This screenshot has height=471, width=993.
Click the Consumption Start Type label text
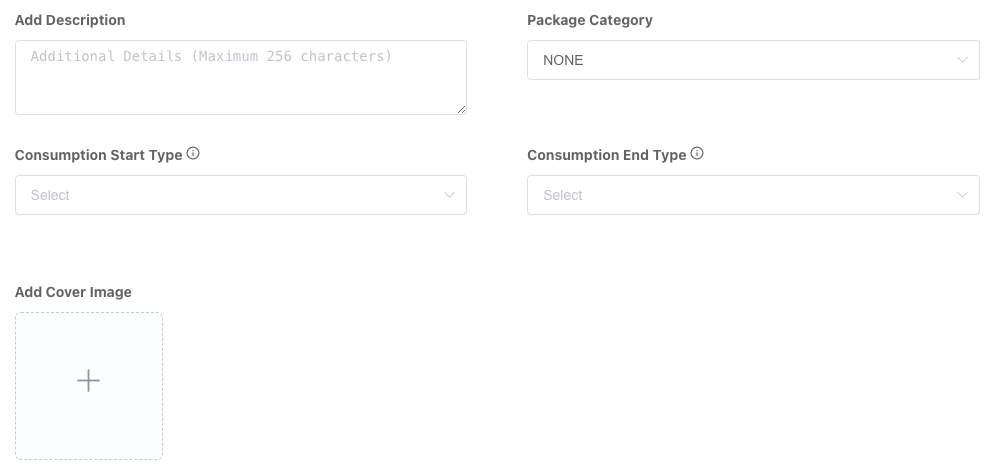tap(98, 155)
